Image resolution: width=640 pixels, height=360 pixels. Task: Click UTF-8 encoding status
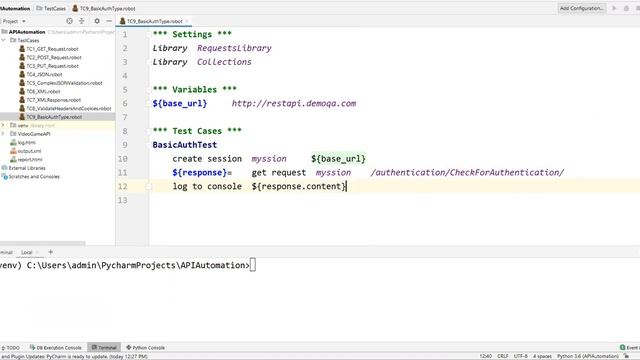tap(520, 356)
